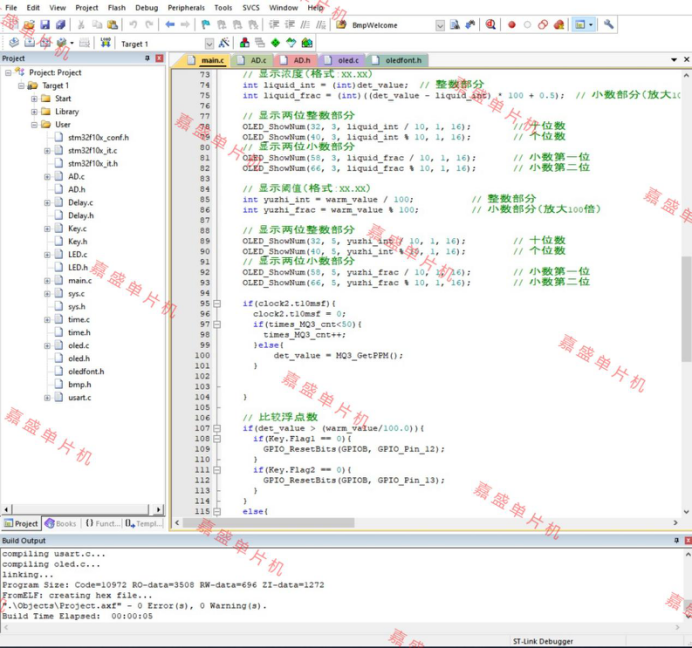Screen dimensions: 692x648
Task: Open the BmpWelcome find dropdown
Action: coord(440,24)
